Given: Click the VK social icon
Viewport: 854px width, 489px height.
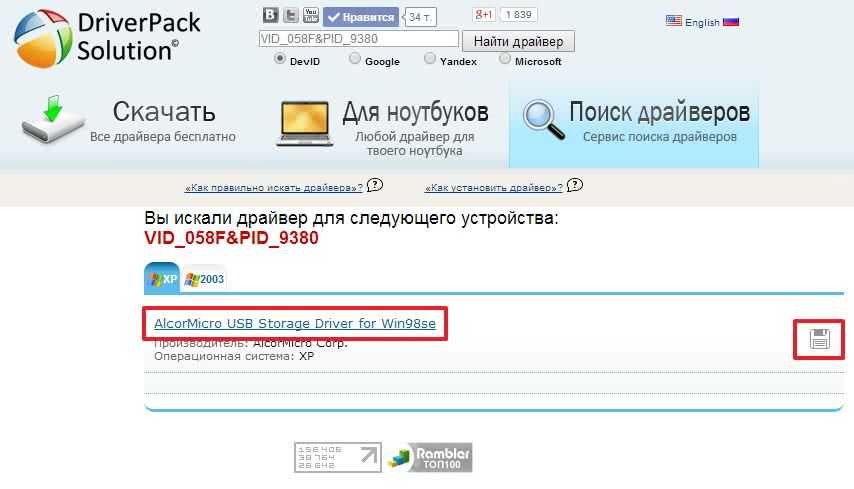Looking at the screenshot, I should (270, 15).
